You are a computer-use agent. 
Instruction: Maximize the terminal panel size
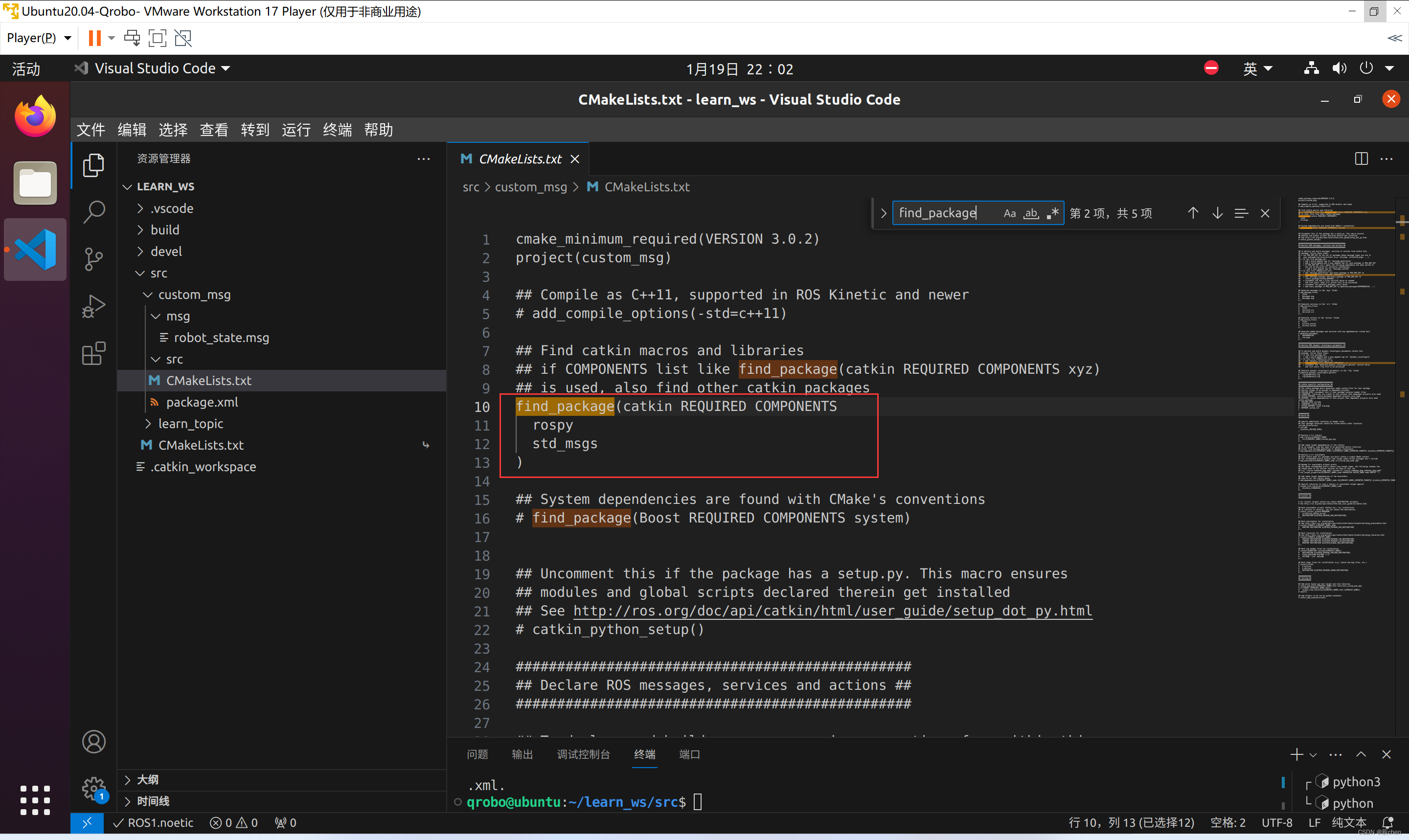pyautogui.click(x=1361, y=754)
